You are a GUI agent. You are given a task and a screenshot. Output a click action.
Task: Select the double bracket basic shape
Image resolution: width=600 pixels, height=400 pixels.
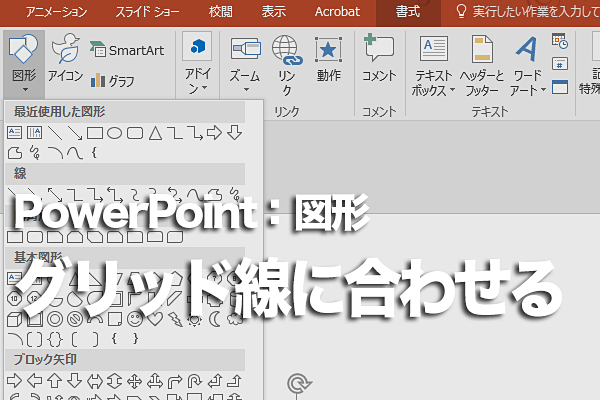[x=34, y=339]
